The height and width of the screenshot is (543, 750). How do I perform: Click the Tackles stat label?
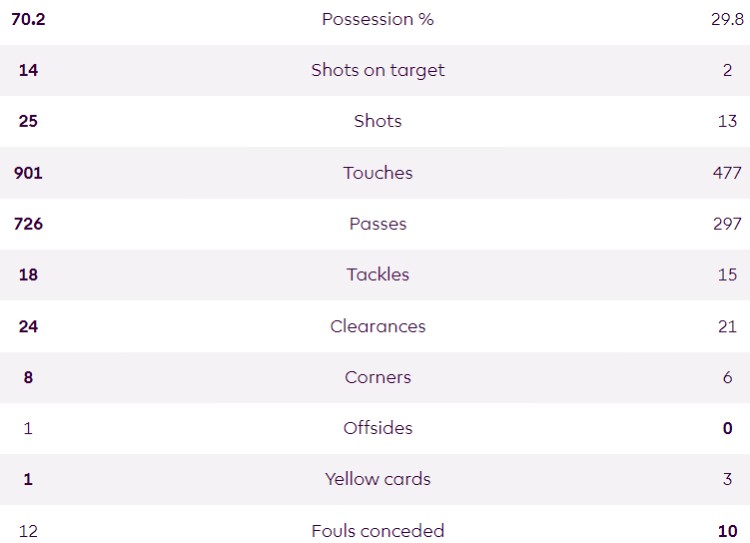377,275
